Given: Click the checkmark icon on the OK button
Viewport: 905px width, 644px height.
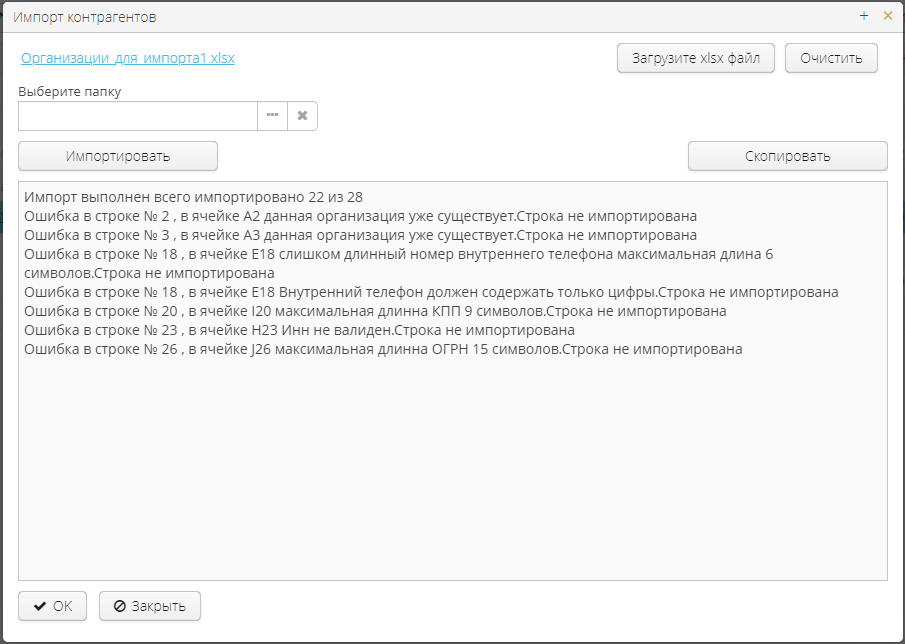Looking at the screenshot, I should (x=39, y=606).
